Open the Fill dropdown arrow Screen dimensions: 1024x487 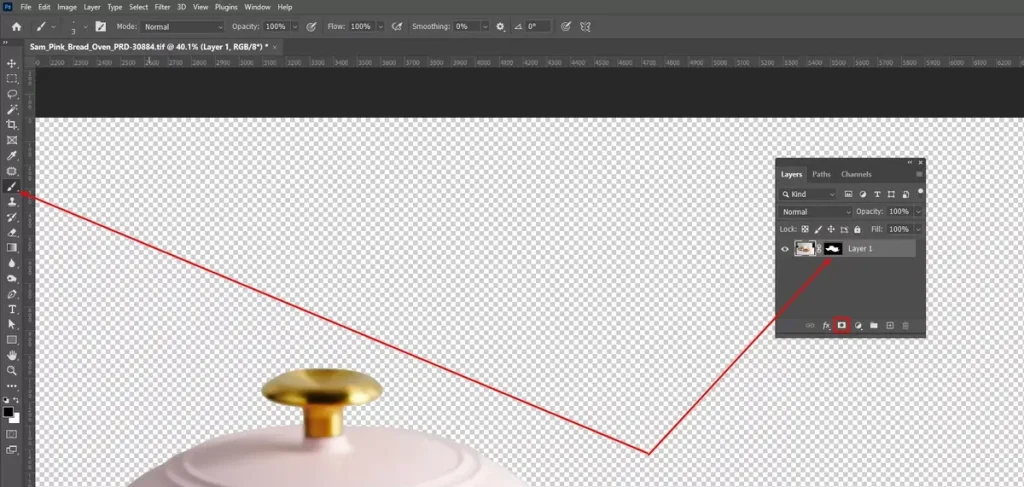[x=918, y=229]
